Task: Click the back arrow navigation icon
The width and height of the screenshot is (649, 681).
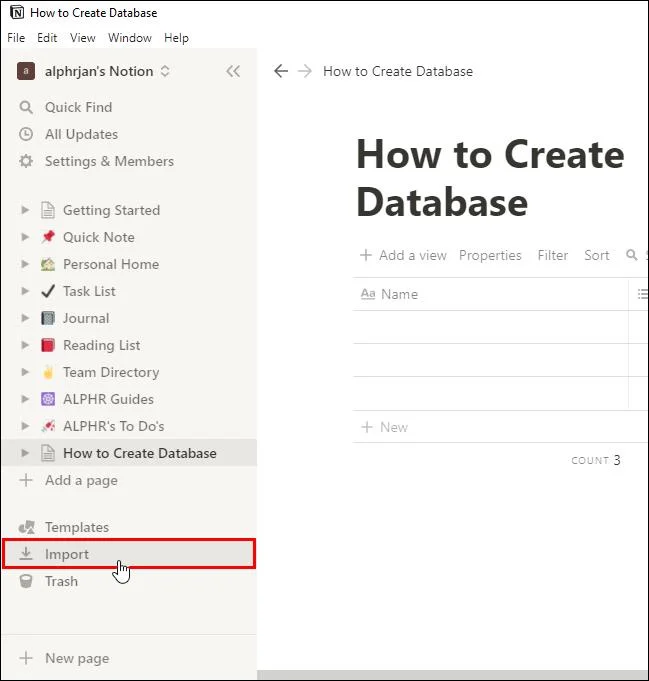Action: pyautogui.click(x=281, y=71)
